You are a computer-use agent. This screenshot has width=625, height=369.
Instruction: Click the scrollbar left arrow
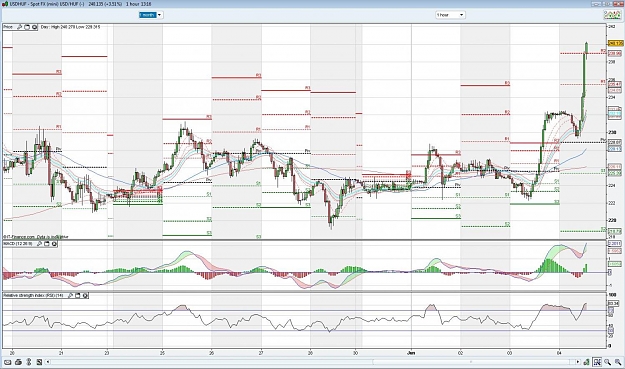48,362
